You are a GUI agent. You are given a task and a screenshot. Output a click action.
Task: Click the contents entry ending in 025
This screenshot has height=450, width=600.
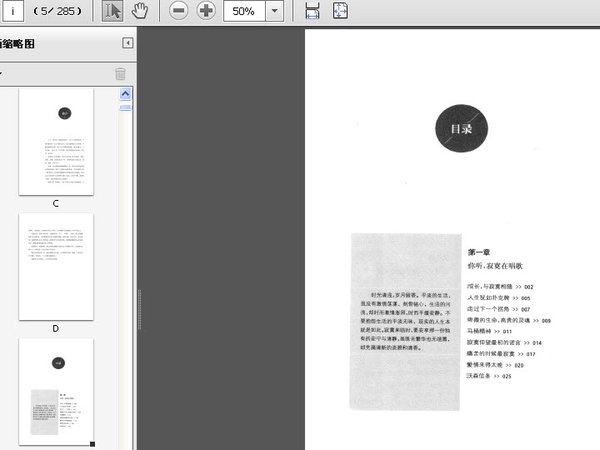(492, 377)
